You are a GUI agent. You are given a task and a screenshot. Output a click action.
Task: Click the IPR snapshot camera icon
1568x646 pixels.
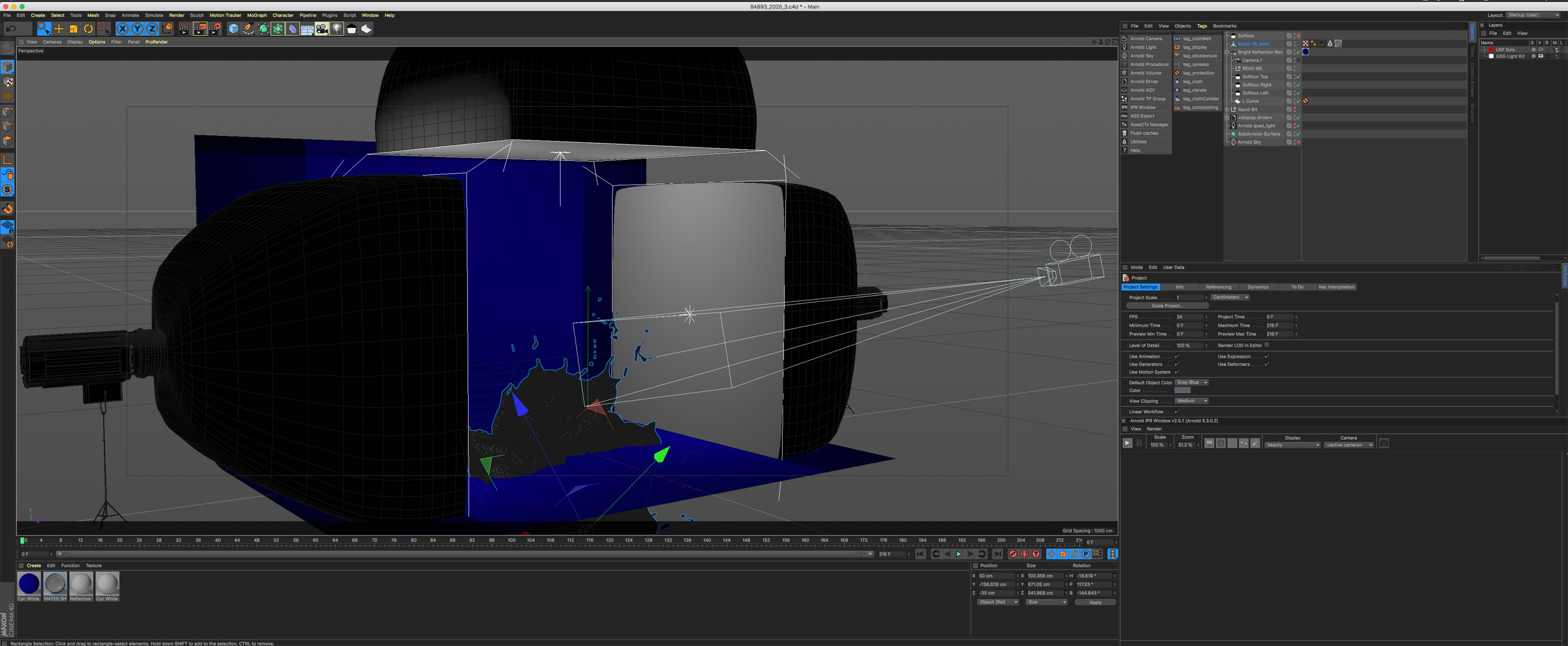pyautogui.click(x=1383, y=443)
